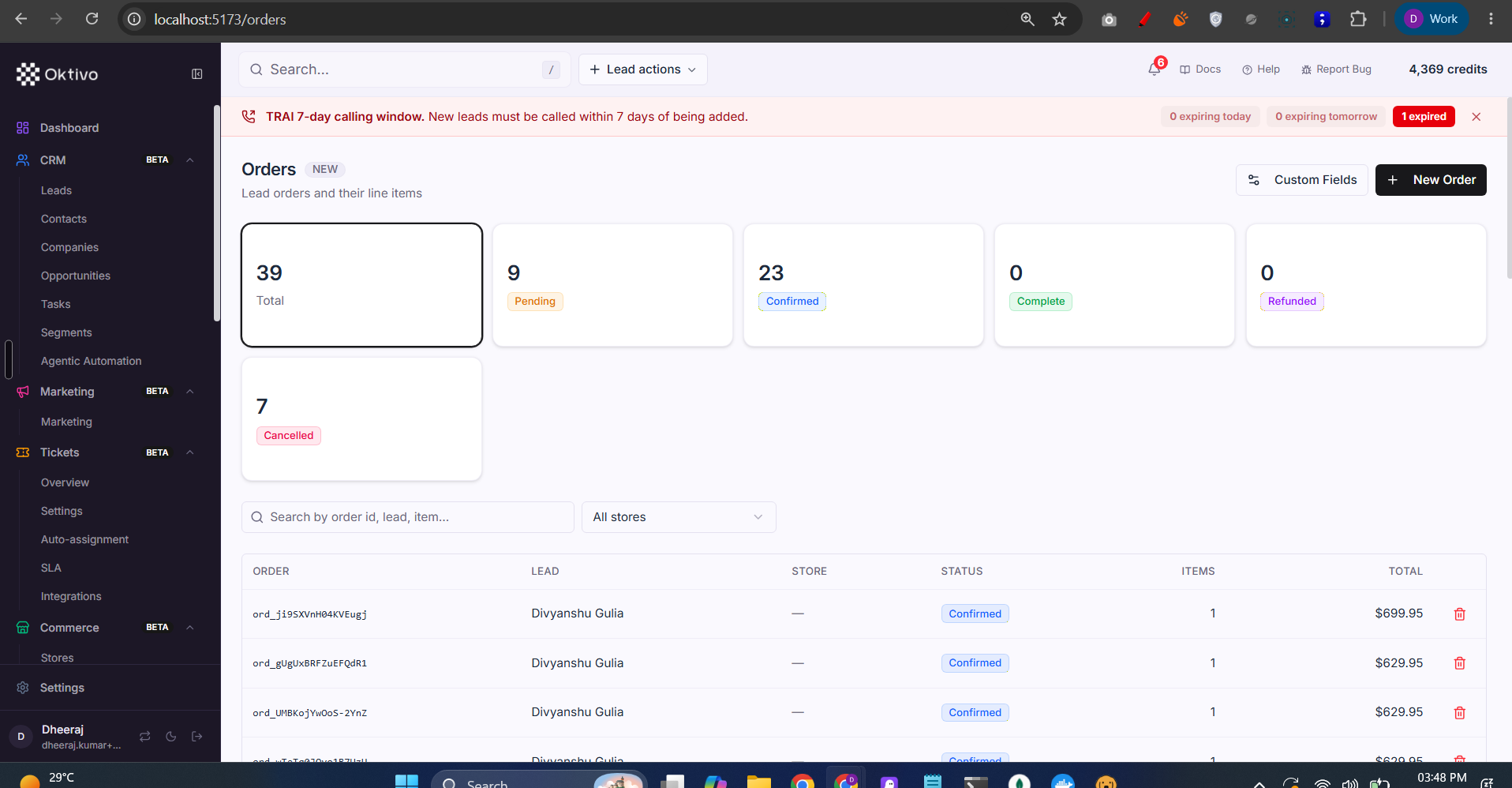Click Report Bug
This screenshot has height=788, width=1512.
click(x=1336, y=69)
